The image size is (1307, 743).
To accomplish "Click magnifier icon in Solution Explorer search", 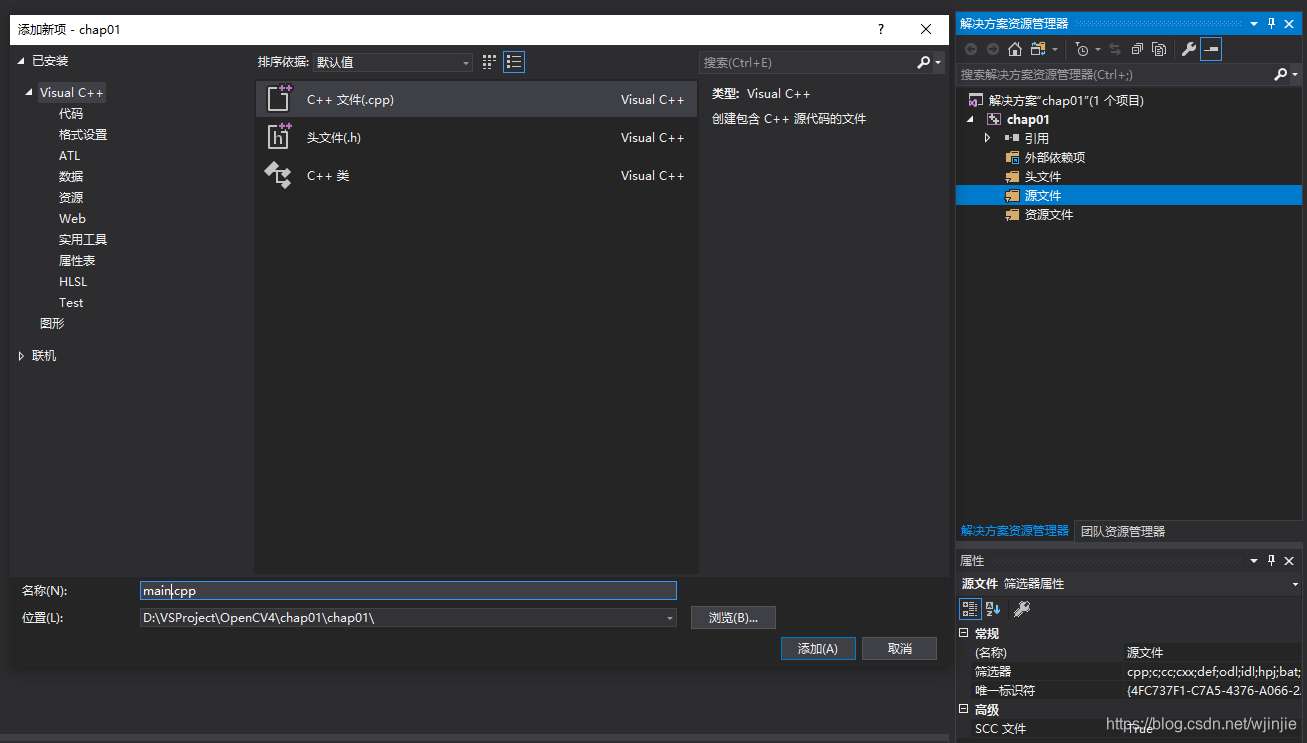I will (x=1281, y=75).
